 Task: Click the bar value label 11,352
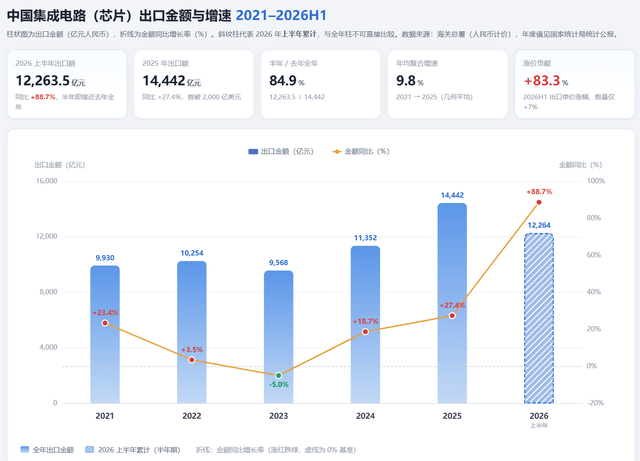pyautogui.click(x=365, y=238)
